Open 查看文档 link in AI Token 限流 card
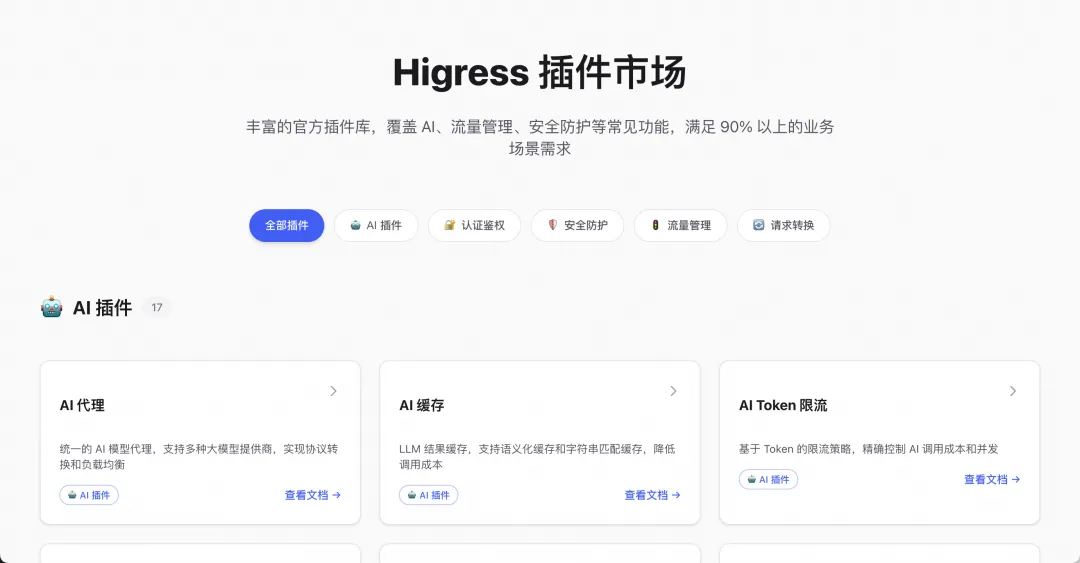The width and height of the screenshot is (1080, 563). coord(992,480)
